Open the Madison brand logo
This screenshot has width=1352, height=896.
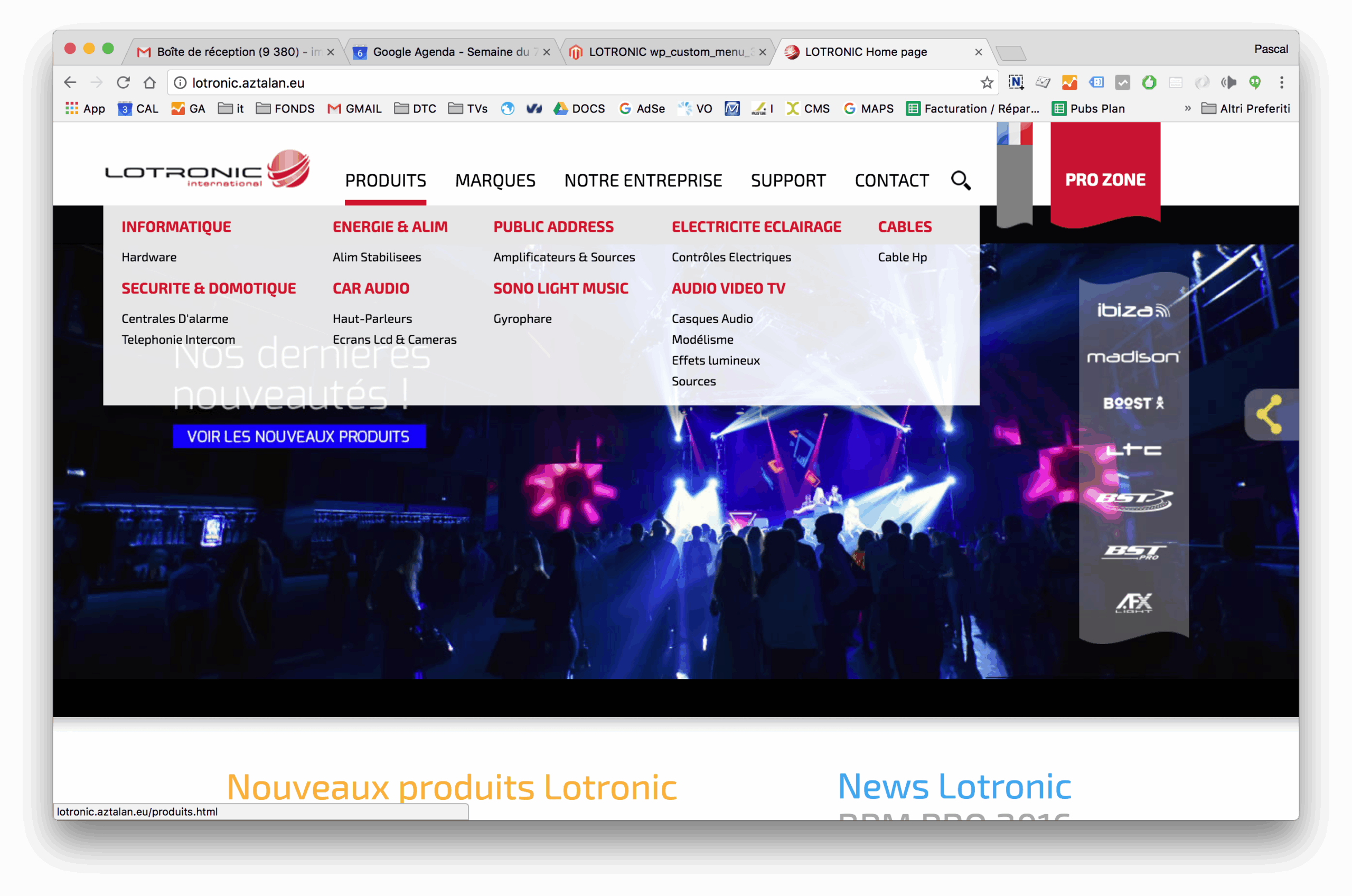coord(1133,357)
